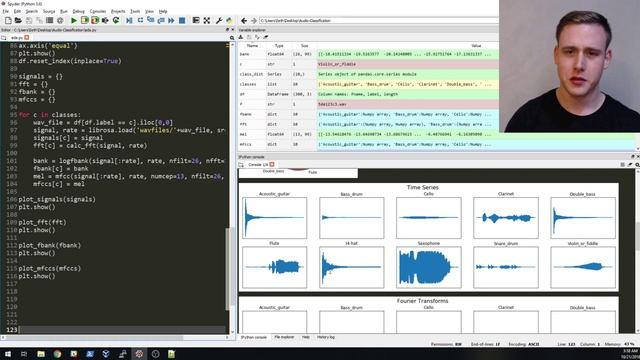Open the Help menu
Screen dimensions: 640x360
click(x=163, y=11)
